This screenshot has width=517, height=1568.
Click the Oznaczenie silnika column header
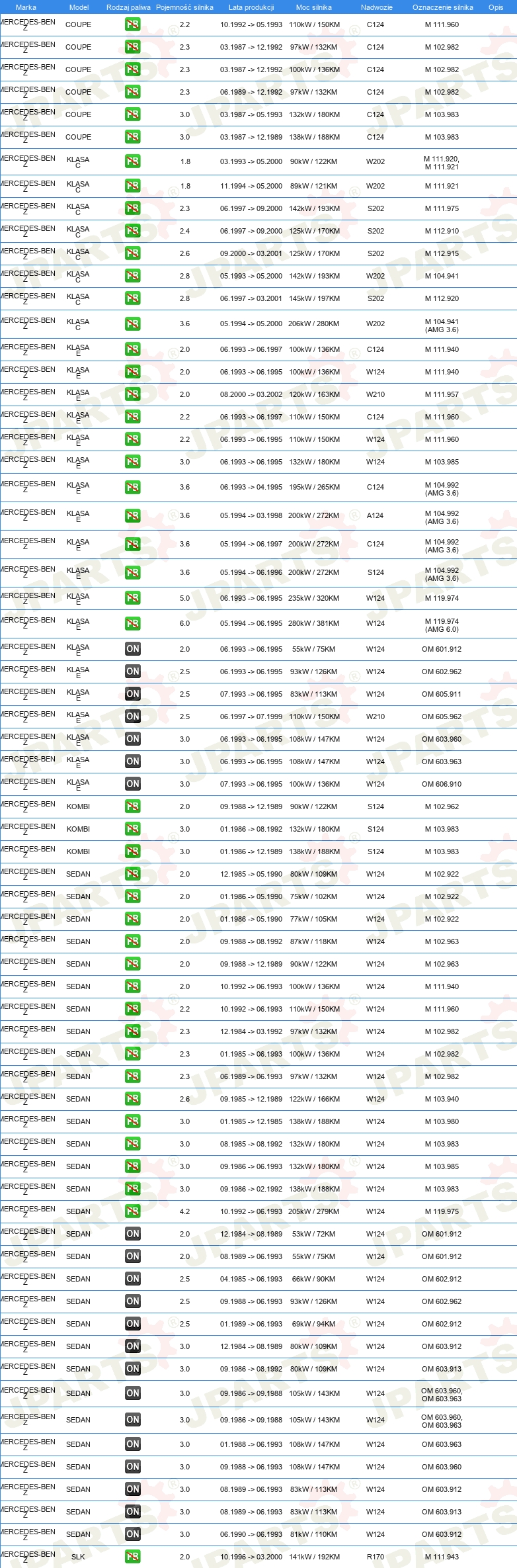pos(443,7)
